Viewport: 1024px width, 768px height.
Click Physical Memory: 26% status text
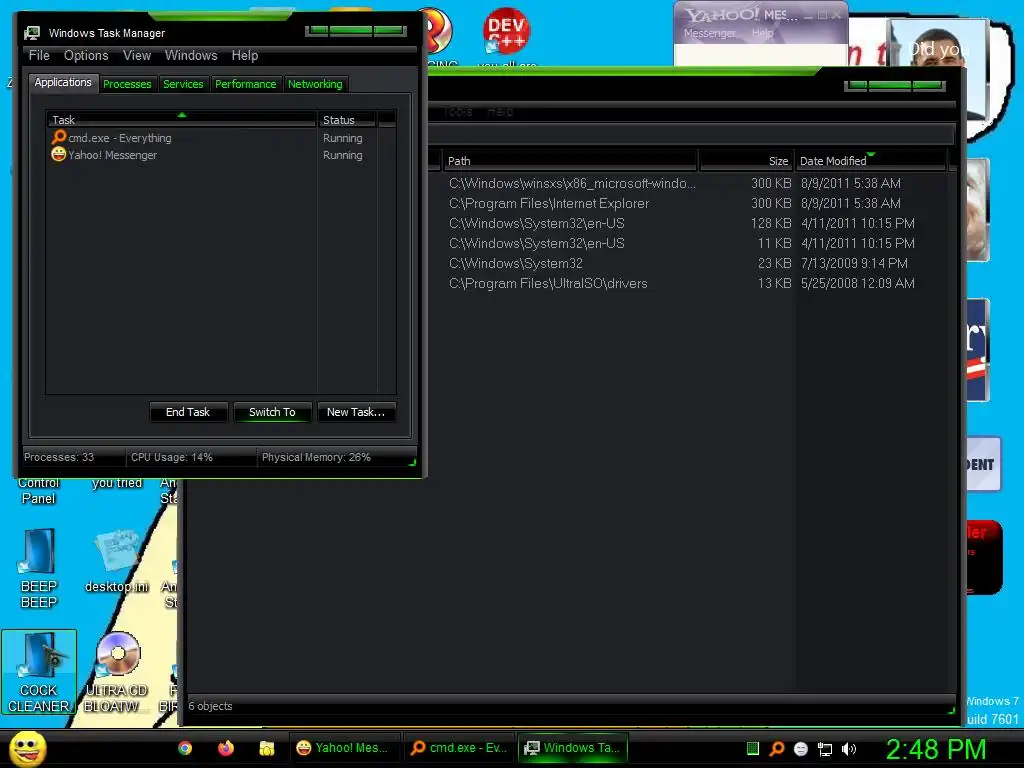click(x=316, y=457)
